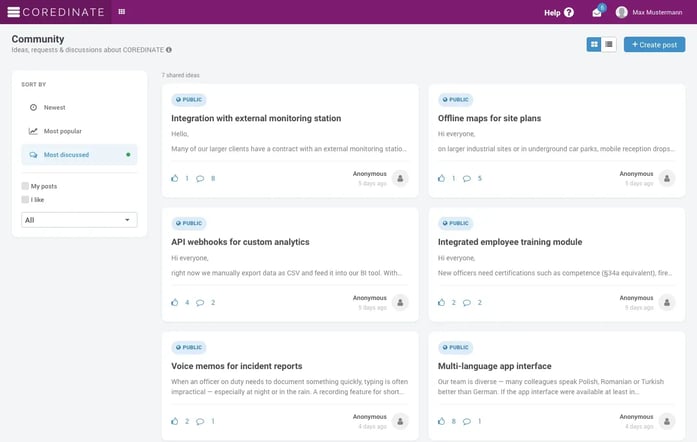Like the external monitoring station post
The width and height of the screenshot is (697, 442).
coord(175,178)
